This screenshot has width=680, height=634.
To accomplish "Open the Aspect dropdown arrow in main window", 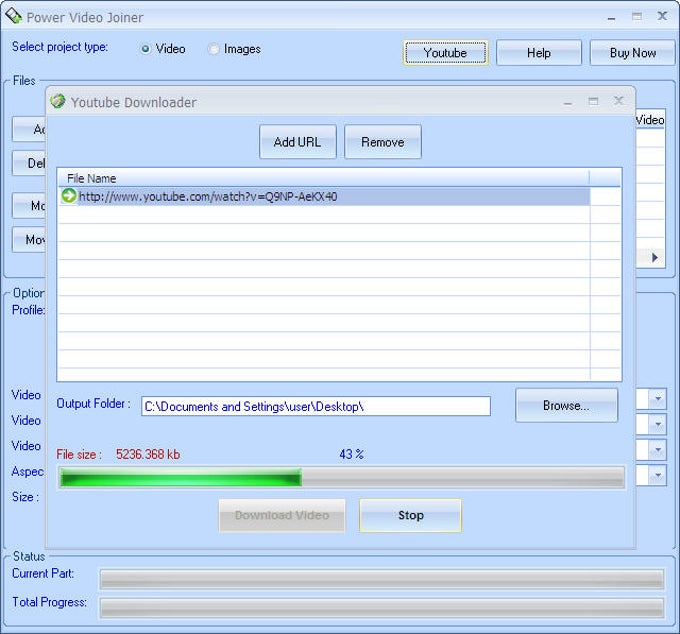I will coord(657,475).
